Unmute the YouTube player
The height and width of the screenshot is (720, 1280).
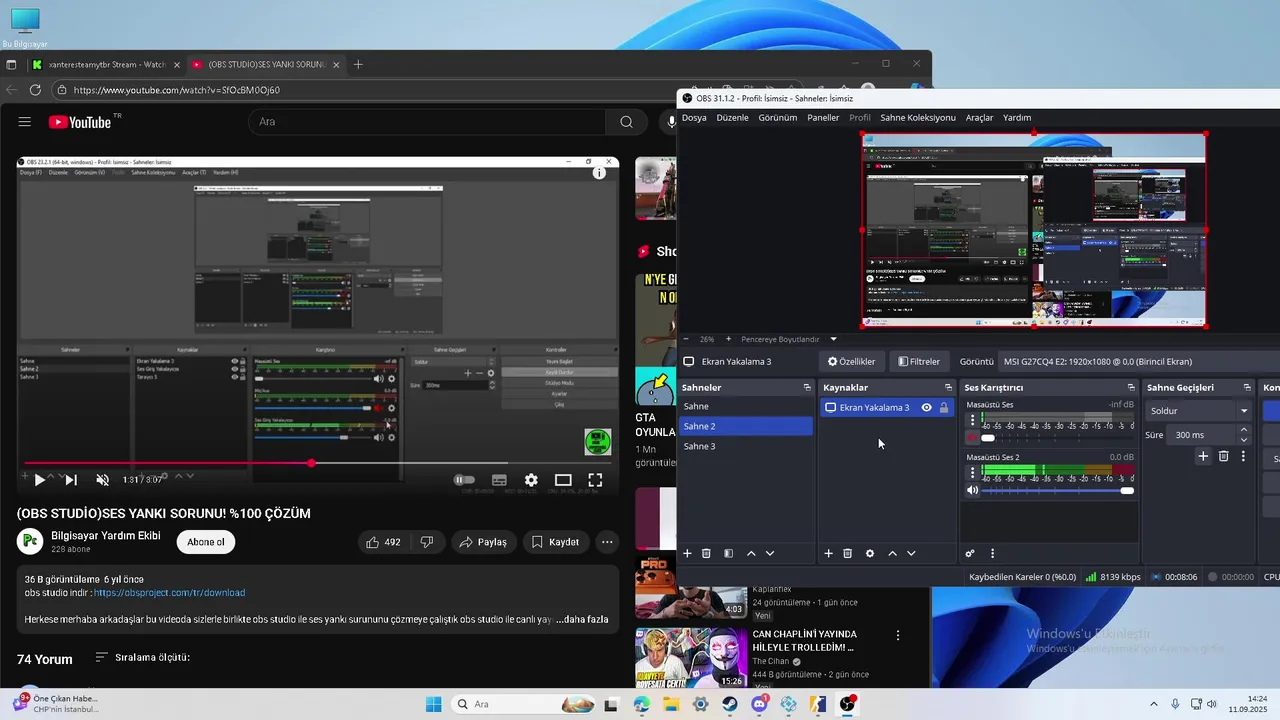point(102,480)
